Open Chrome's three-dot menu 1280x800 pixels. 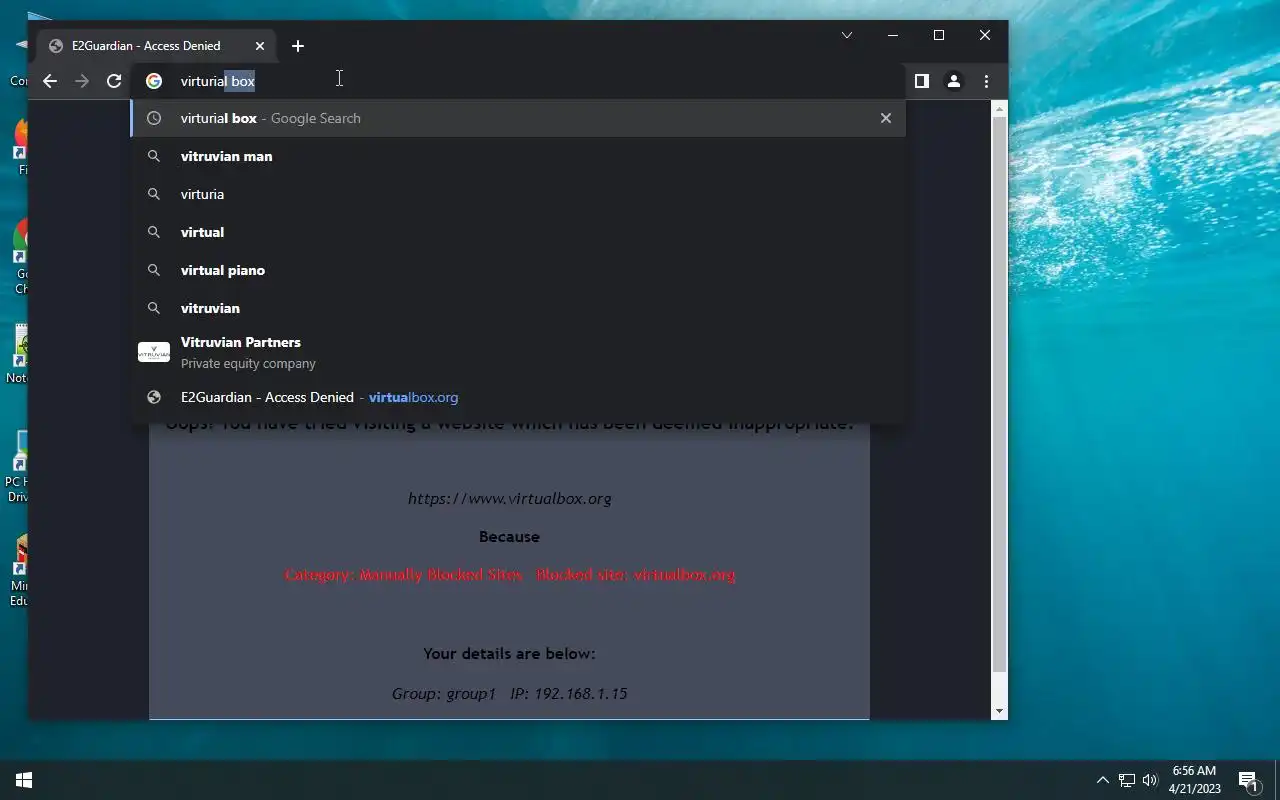tap(986, 81)
